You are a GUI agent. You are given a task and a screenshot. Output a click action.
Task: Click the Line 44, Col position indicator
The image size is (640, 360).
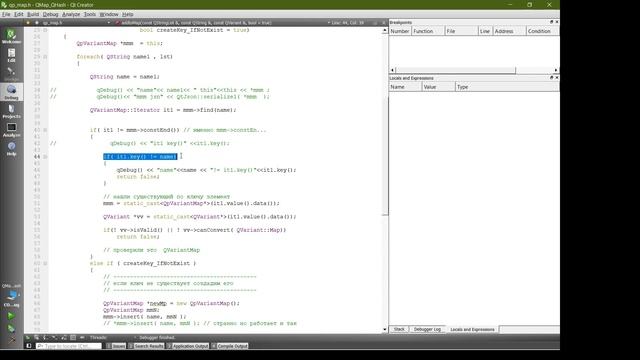[x=348, y=23]
